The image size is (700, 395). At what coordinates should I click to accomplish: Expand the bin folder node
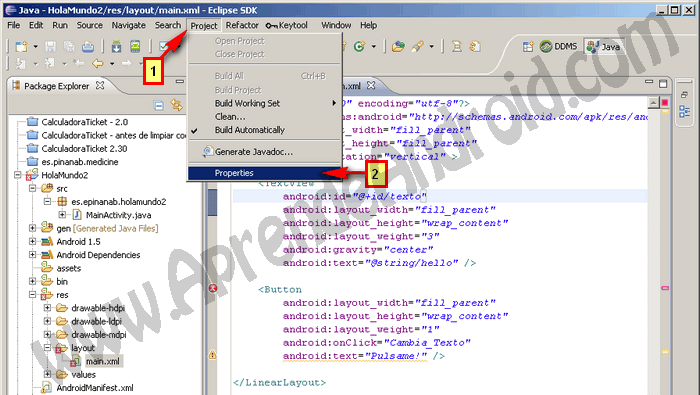point(33,281)
